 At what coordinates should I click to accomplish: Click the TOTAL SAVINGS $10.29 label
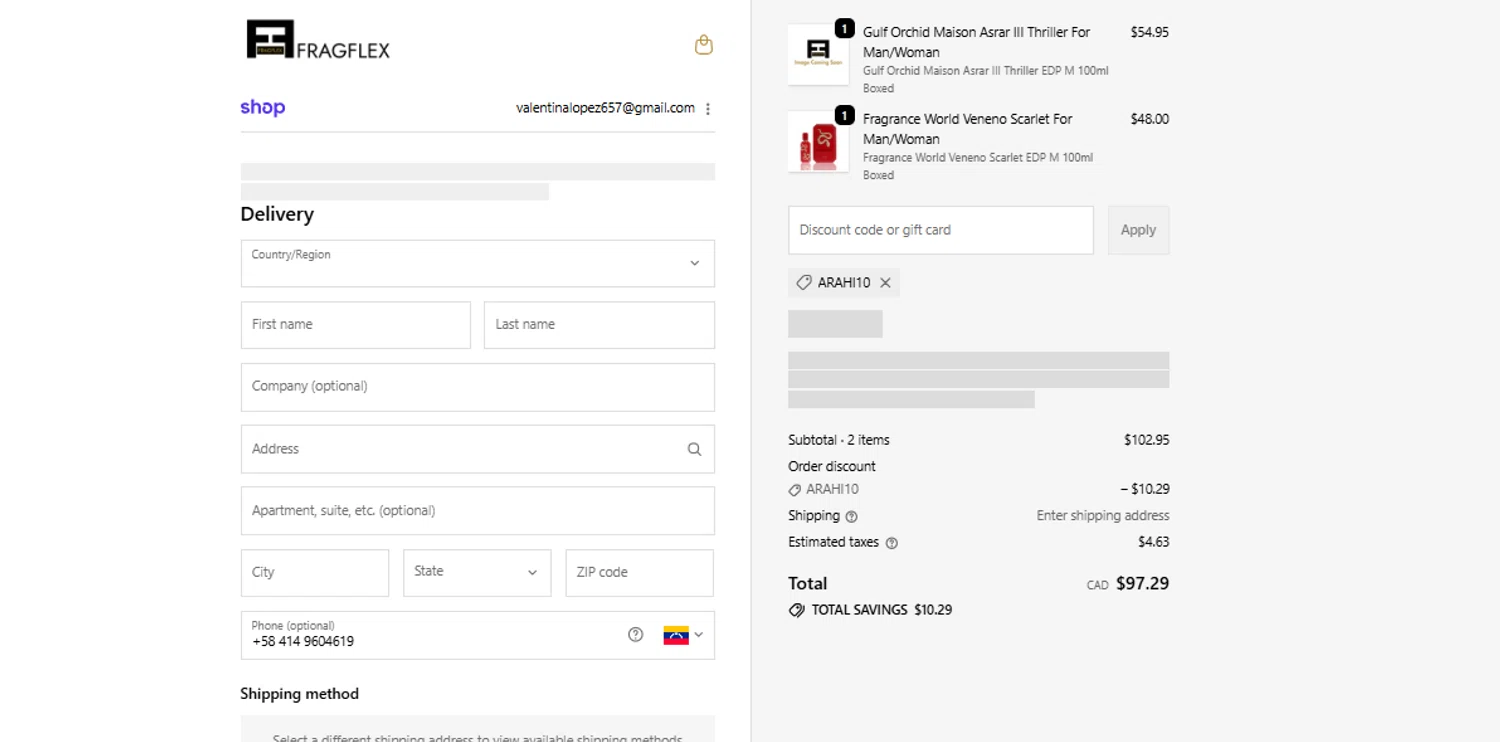click(881, 610)
